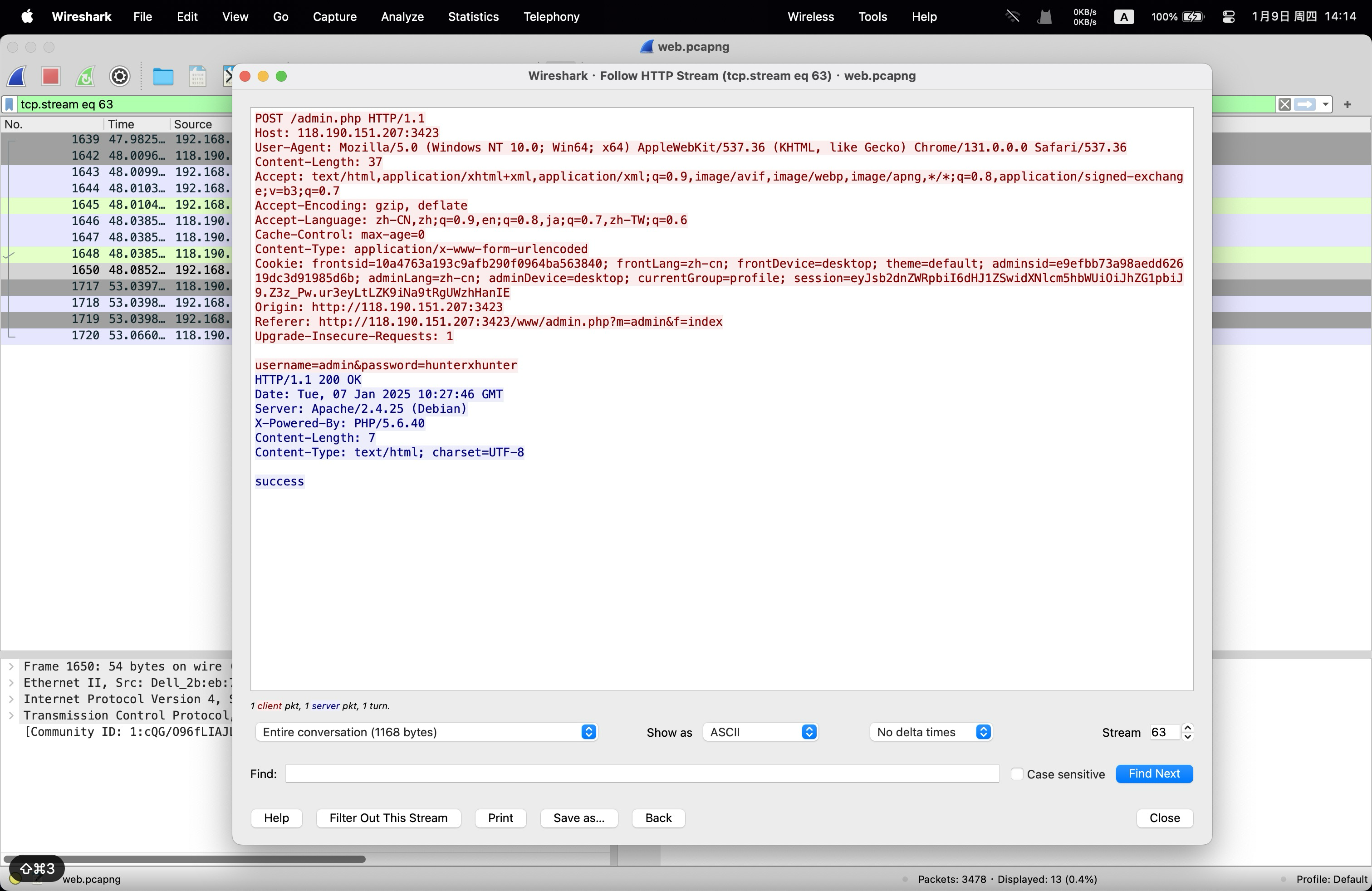
Task: Apply display filter arrow icon
Action: click(x=1304, y=104)
